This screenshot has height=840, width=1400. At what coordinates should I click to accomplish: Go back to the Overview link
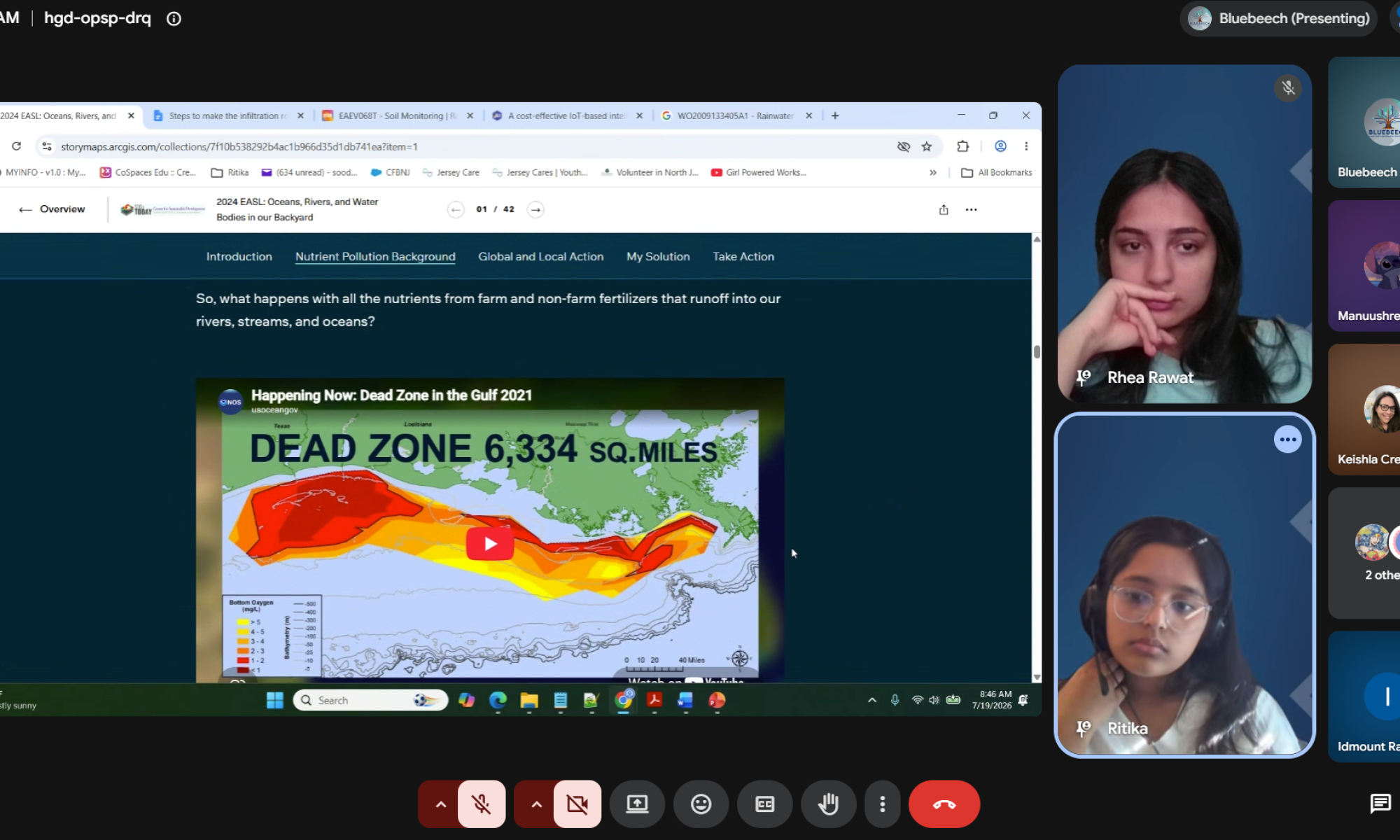[52, 209]
